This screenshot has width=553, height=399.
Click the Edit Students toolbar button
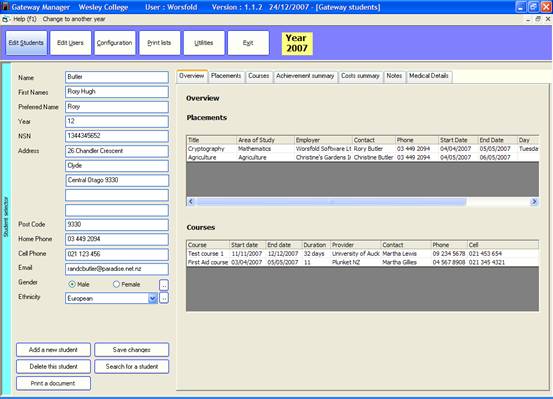click(26, 43)
